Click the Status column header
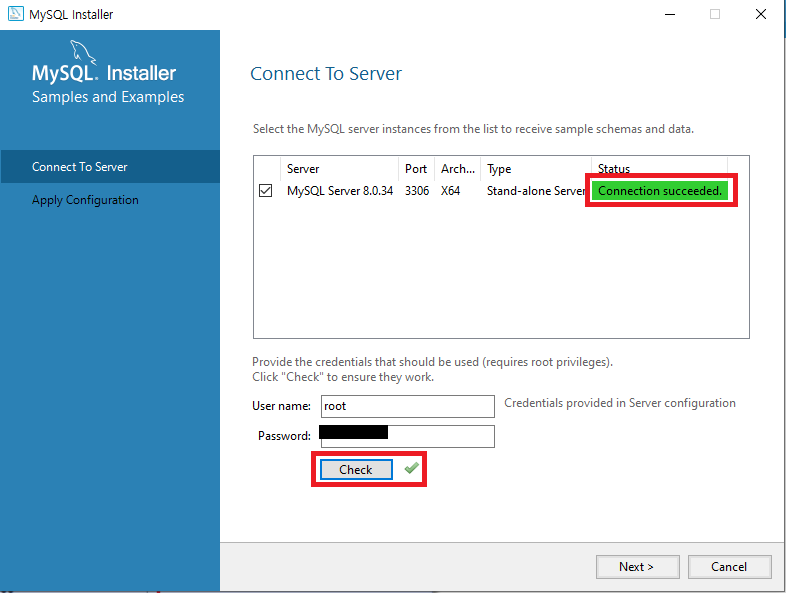Image resolution: width=786 pixels, height=593 pixels. (x=660, y=169)
